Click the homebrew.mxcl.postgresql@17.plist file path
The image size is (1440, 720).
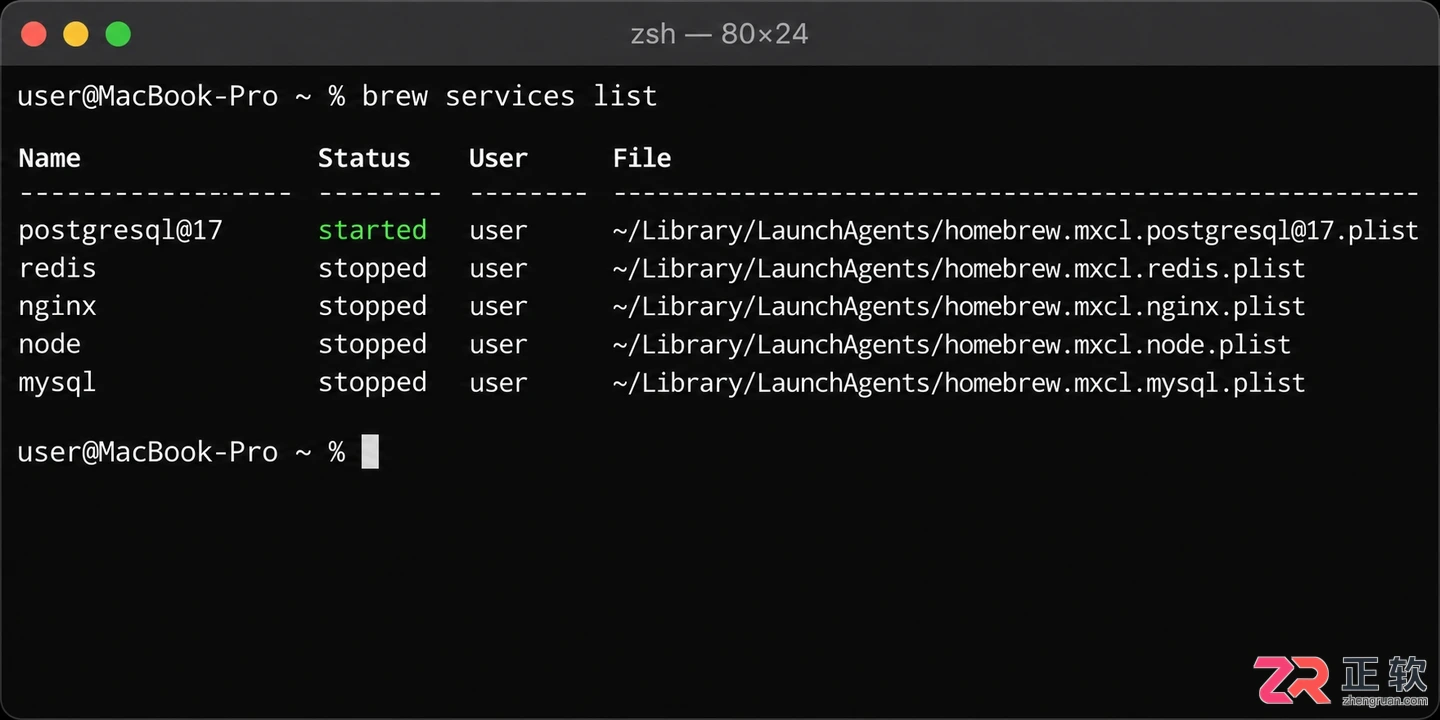click(x=1015, y=231)
